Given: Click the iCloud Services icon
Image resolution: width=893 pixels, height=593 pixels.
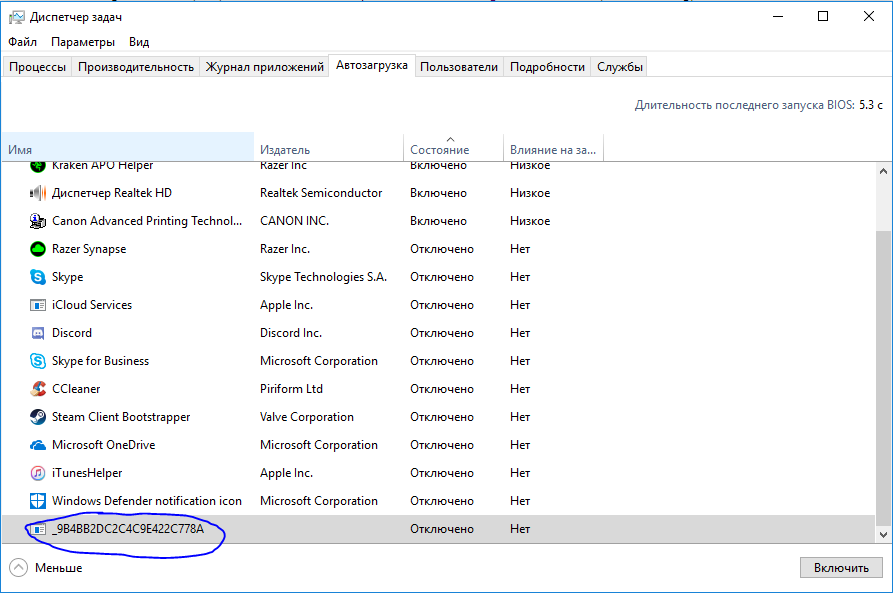Looking at the screenshot, I should click(x=38, y=305).
